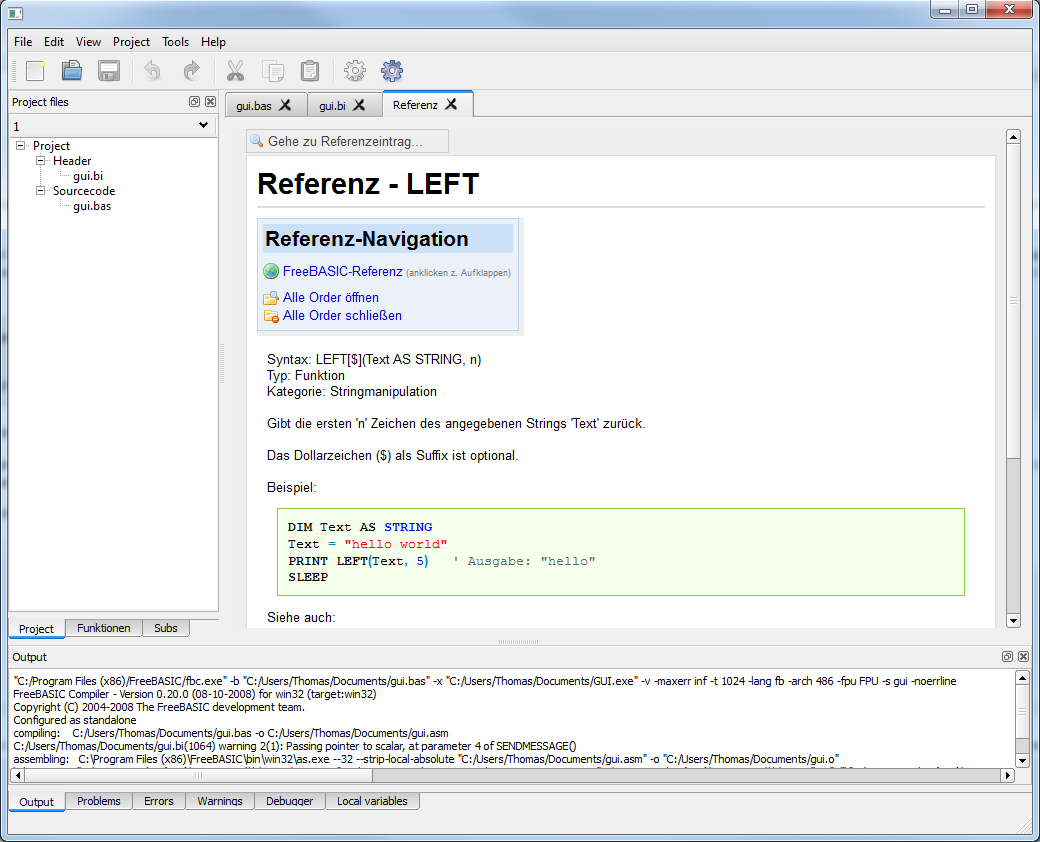Click the Open file folder icon

pyautogui.click(x=72, y=70)
